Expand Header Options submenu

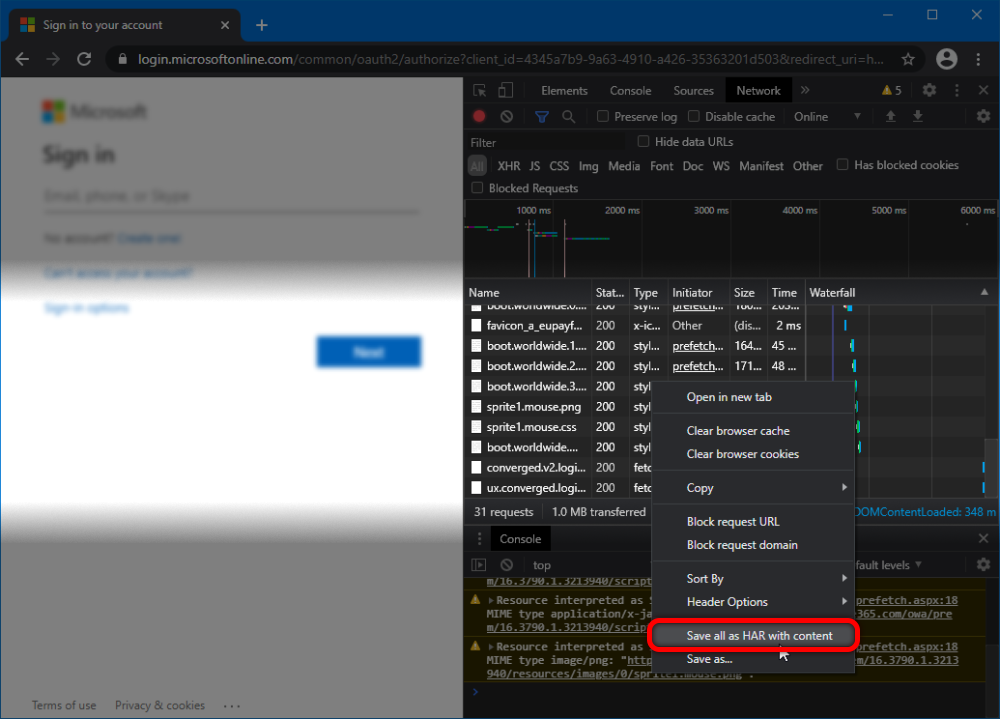pos(753,602)
